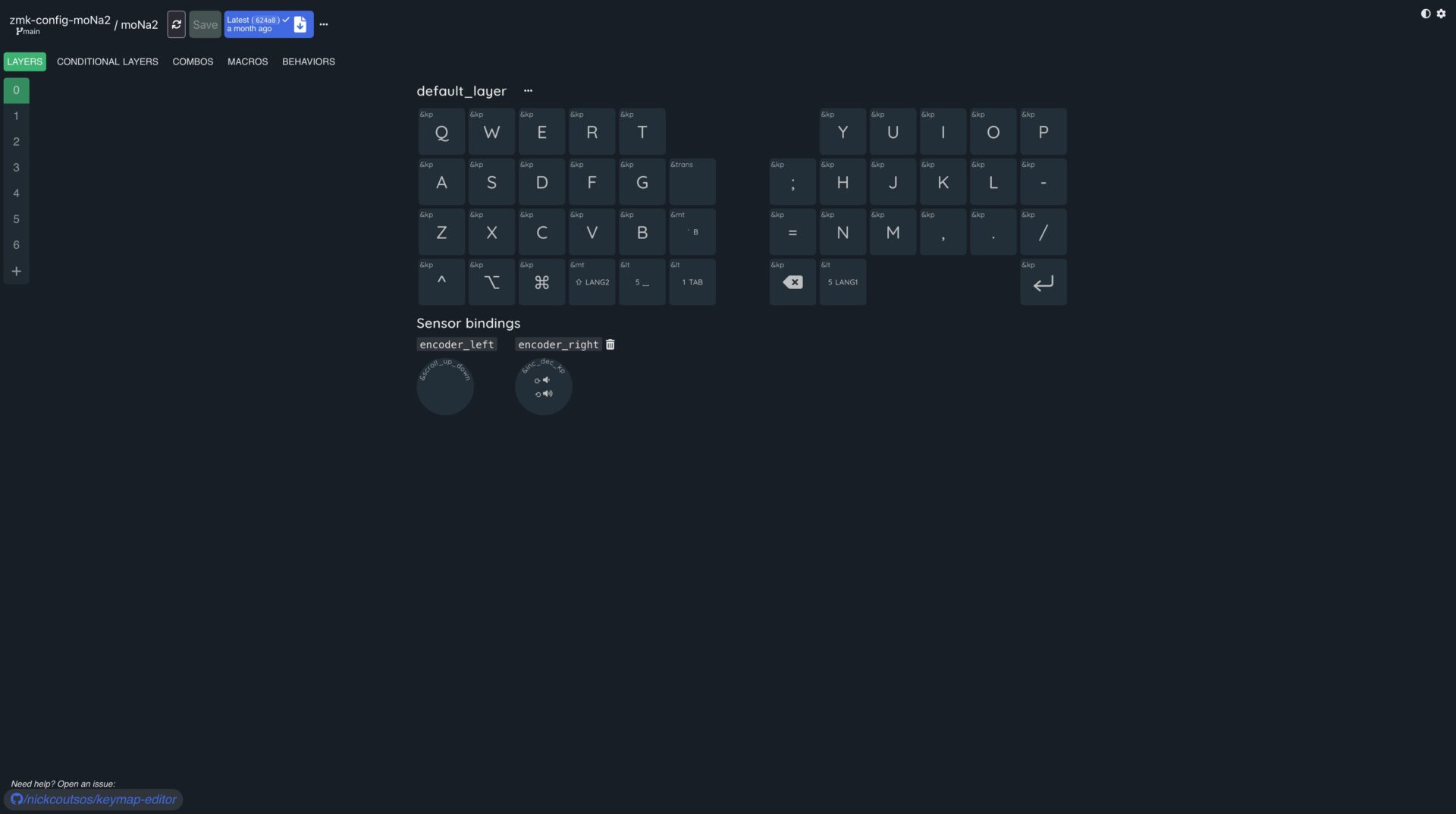Screen dimensions: 1456x814
Task: Select layer 1 in sidebar
Action: point(16,116)
